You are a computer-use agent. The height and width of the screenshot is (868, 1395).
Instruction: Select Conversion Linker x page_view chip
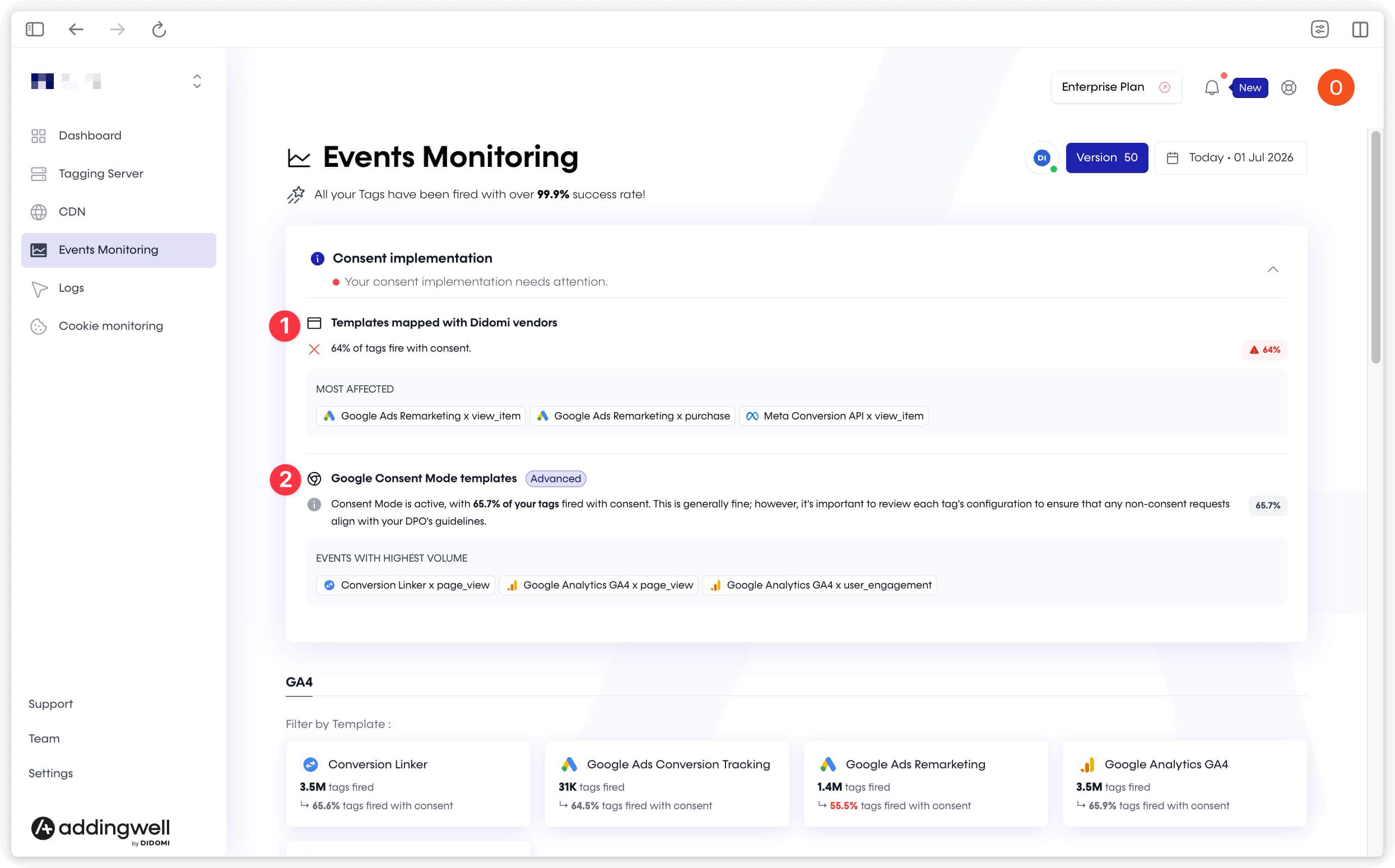tap(406, 585)
